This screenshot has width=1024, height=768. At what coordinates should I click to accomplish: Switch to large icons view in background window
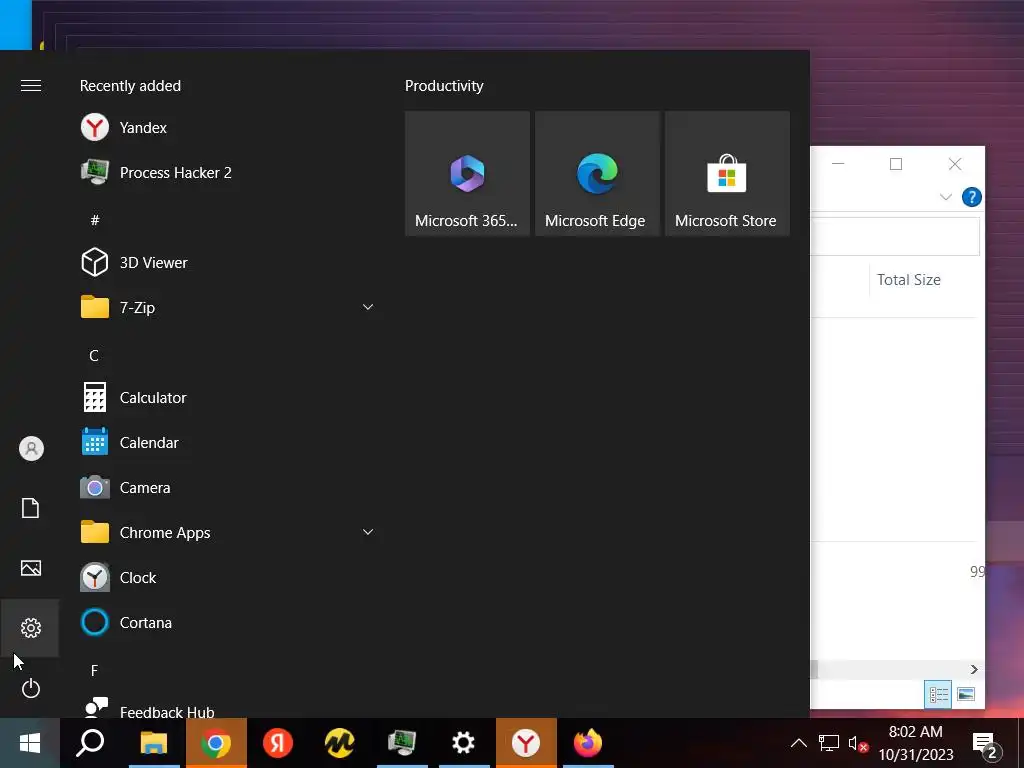[966, 694]
